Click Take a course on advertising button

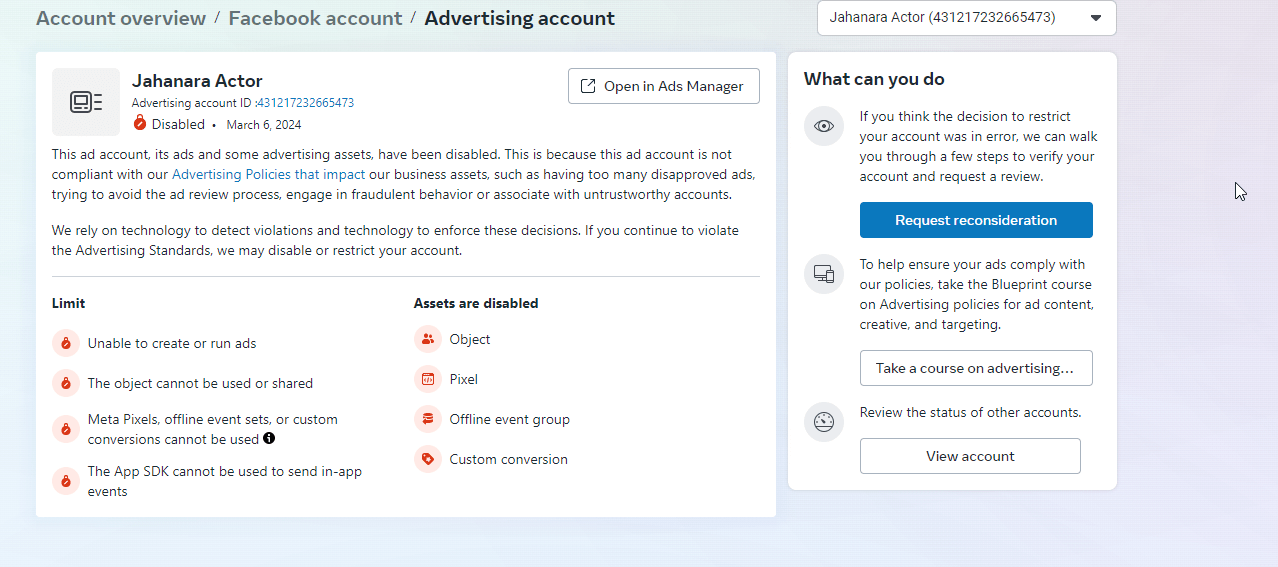pyautogui.click(x=976, y=368)
